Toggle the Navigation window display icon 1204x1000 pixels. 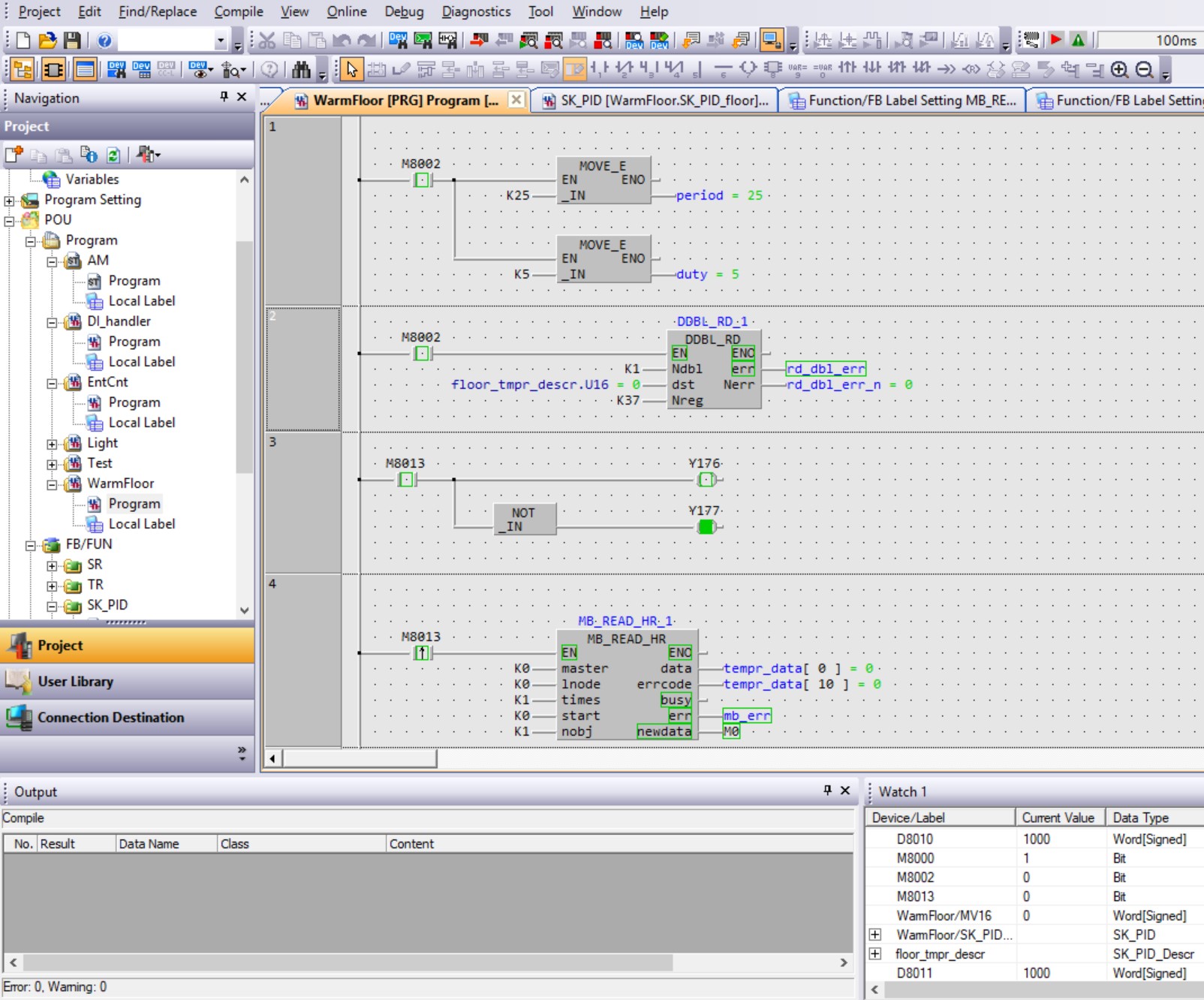23,70
